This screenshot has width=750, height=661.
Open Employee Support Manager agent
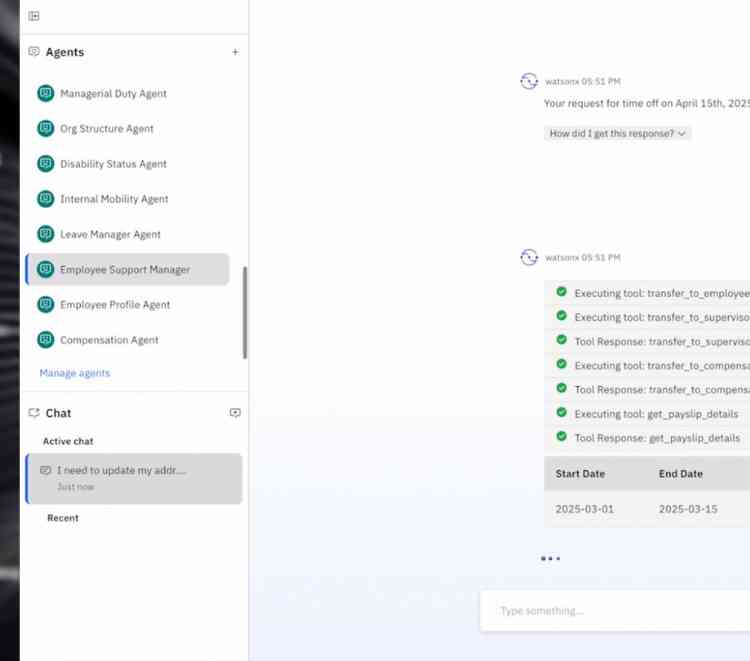pyautogui.click(x=125, y=270)
